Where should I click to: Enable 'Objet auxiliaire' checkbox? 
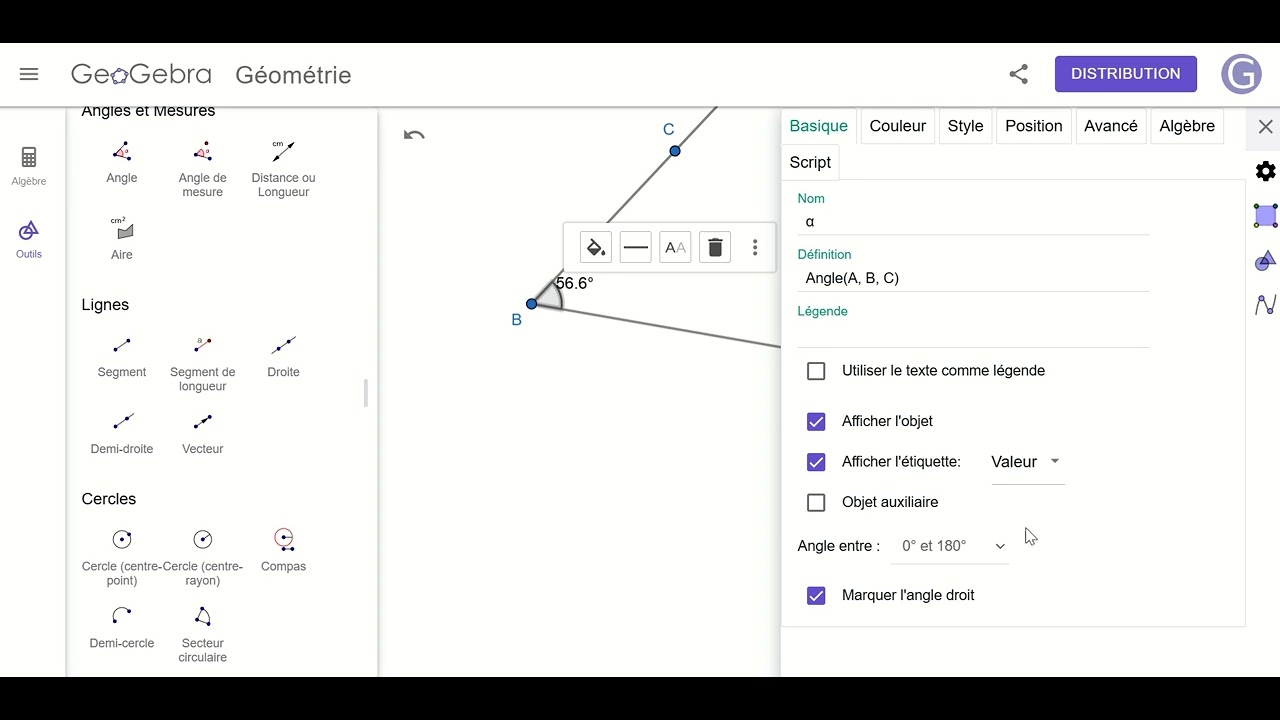(x=816, y=503)
